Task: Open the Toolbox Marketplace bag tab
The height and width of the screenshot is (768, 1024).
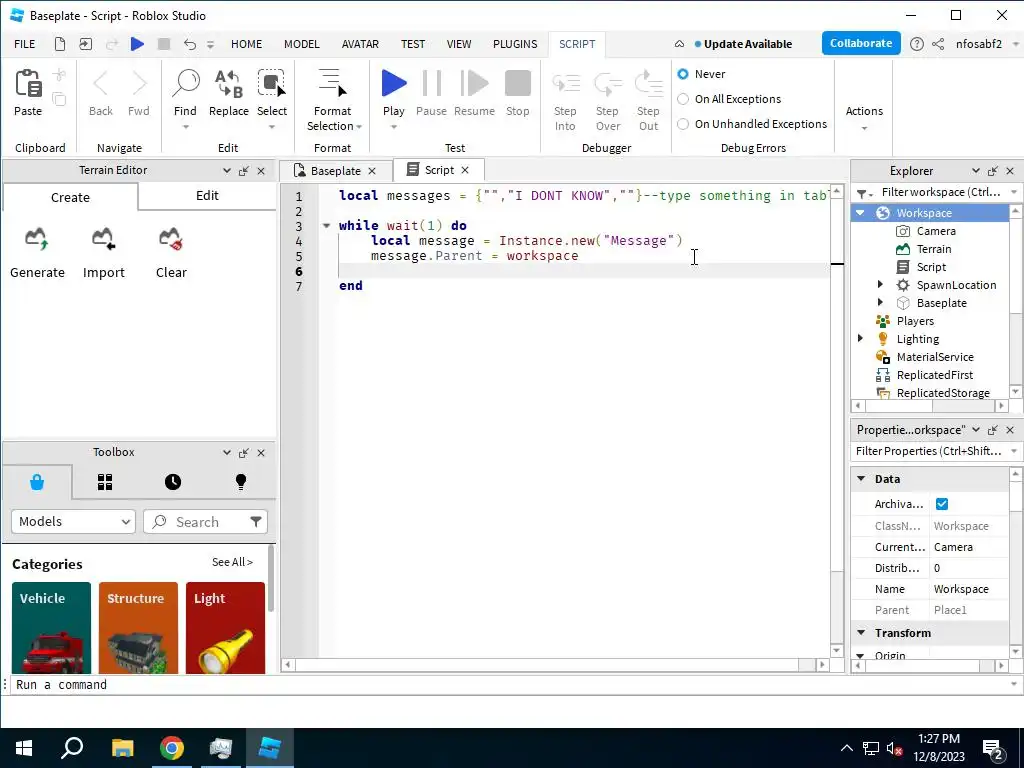Action: (x=37, y=482)
